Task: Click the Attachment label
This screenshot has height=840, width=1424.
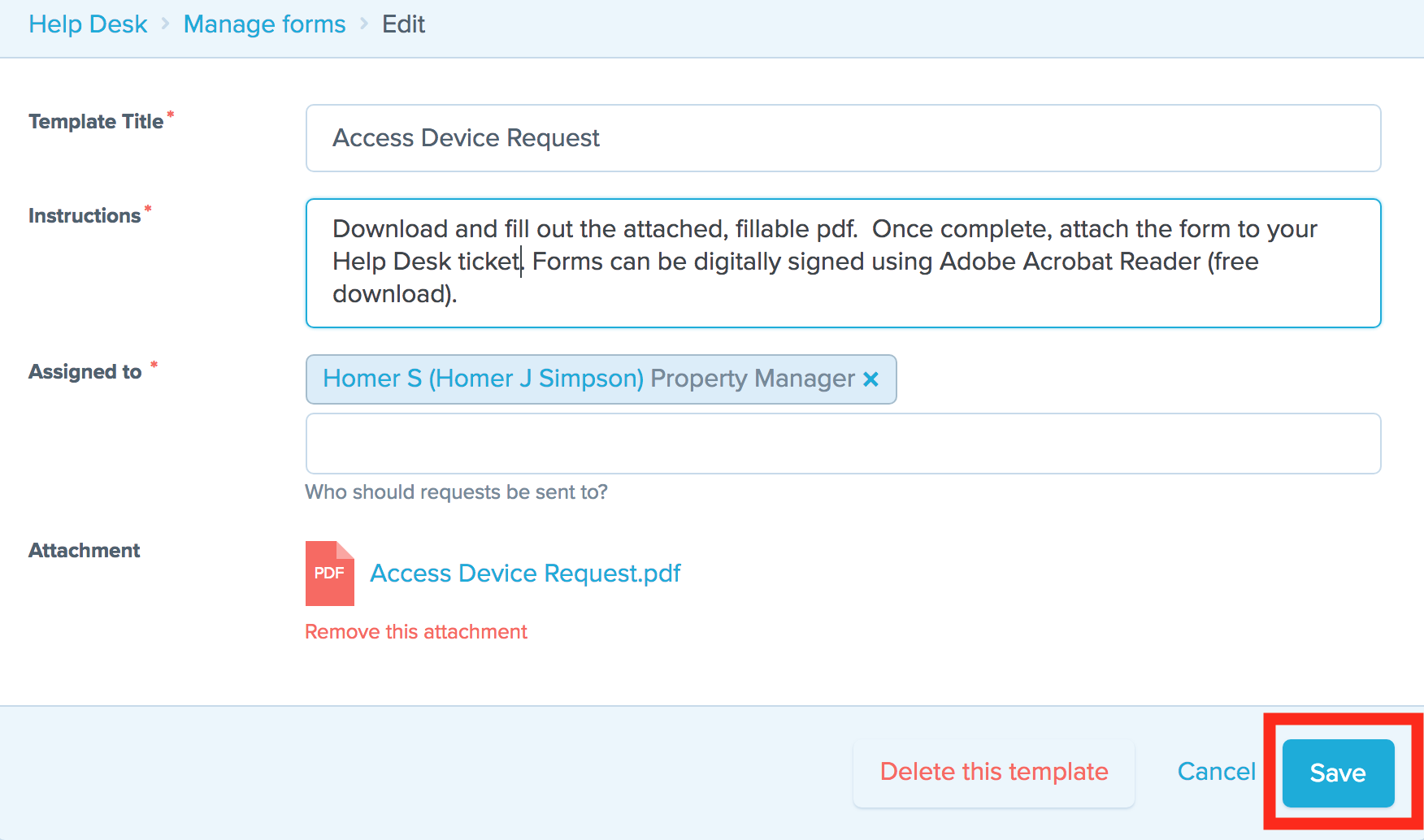Action: click(x=85, y=551)
